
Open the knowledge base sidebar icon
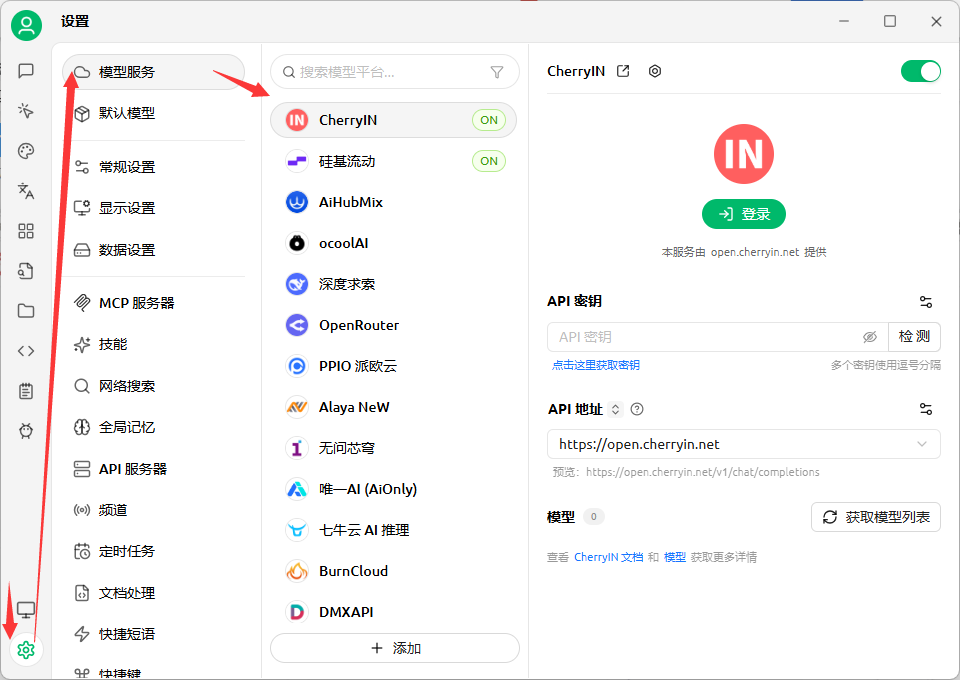pos(26,271)
